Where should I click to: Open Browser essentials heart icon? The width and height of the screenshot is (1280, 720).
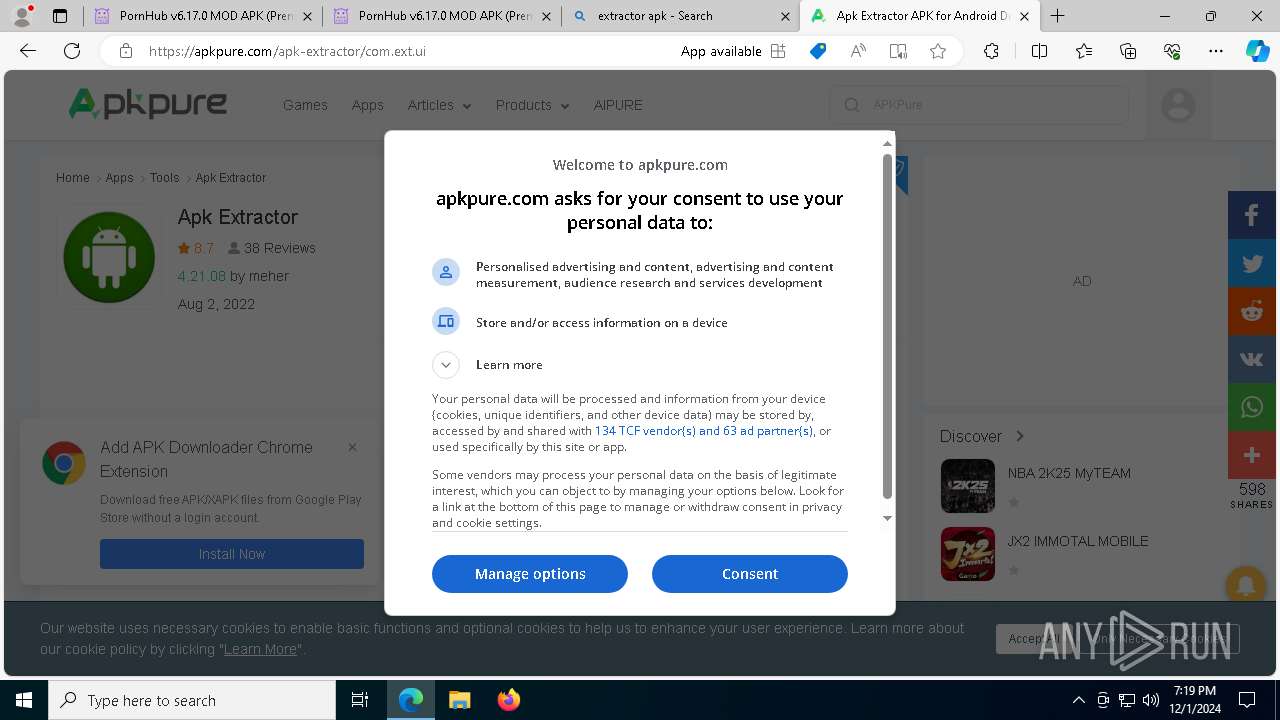[1172, 51]
